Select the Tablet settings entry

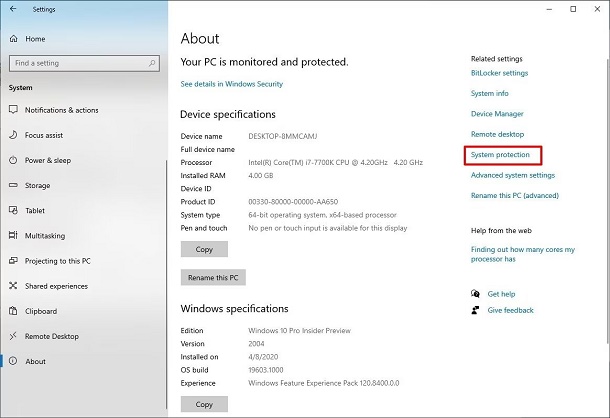pos(35,211)
